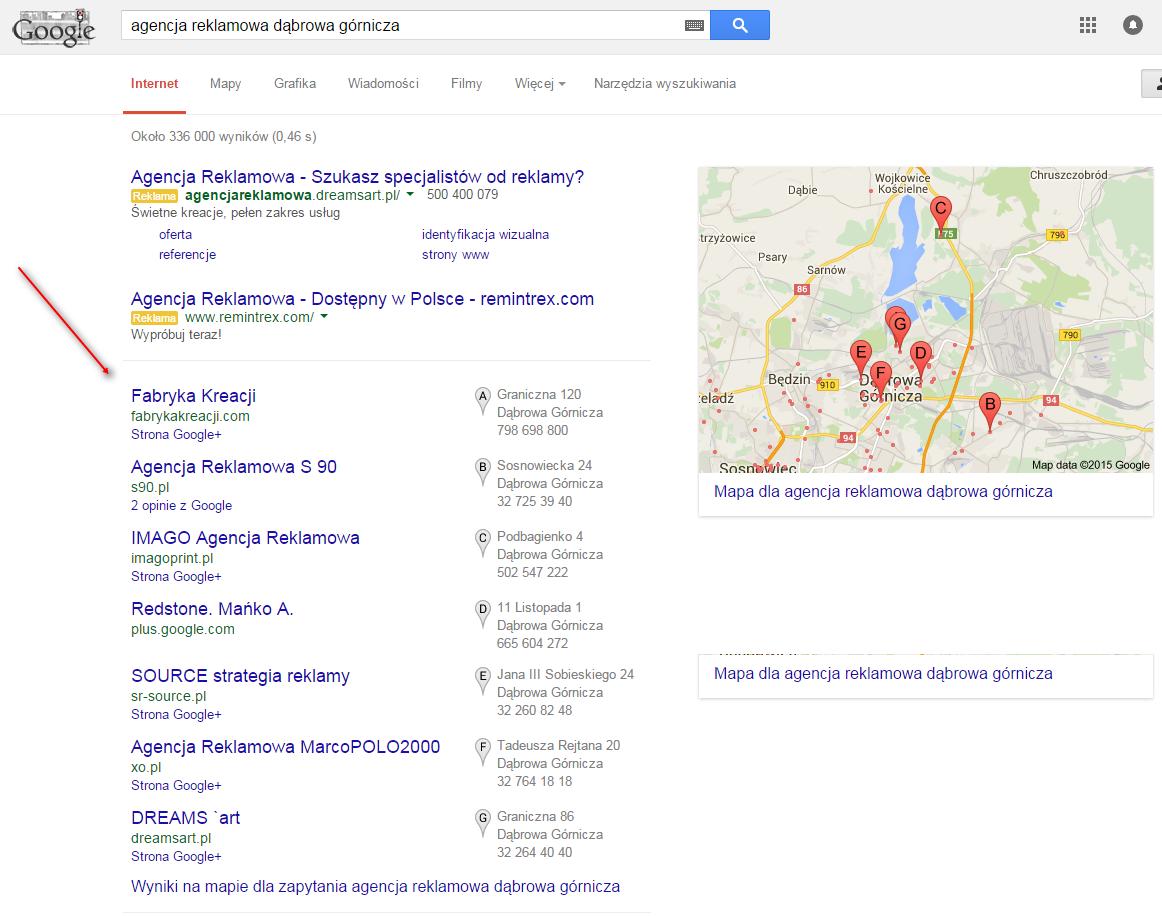
Task: Switch to the Grafika tab
Action: click(x=295, y=84)
